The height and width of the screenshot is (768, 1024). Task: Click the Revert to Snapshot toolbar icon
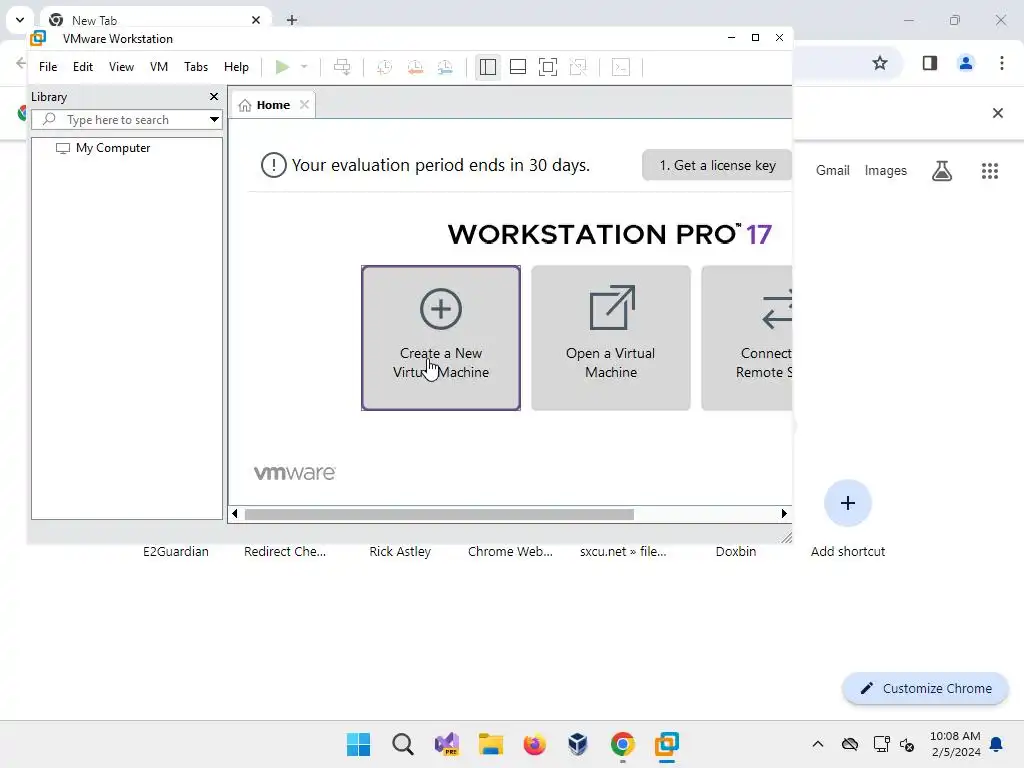415,67
